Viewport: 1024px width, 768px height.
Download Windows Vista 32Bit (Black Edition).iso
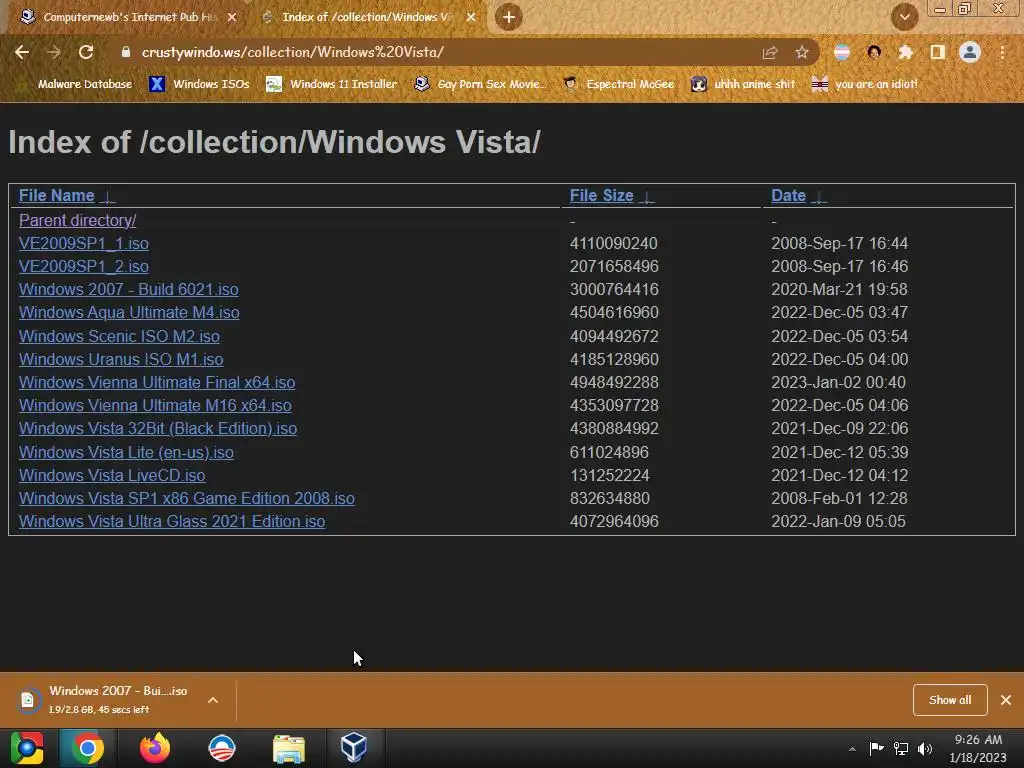[157, 428]
